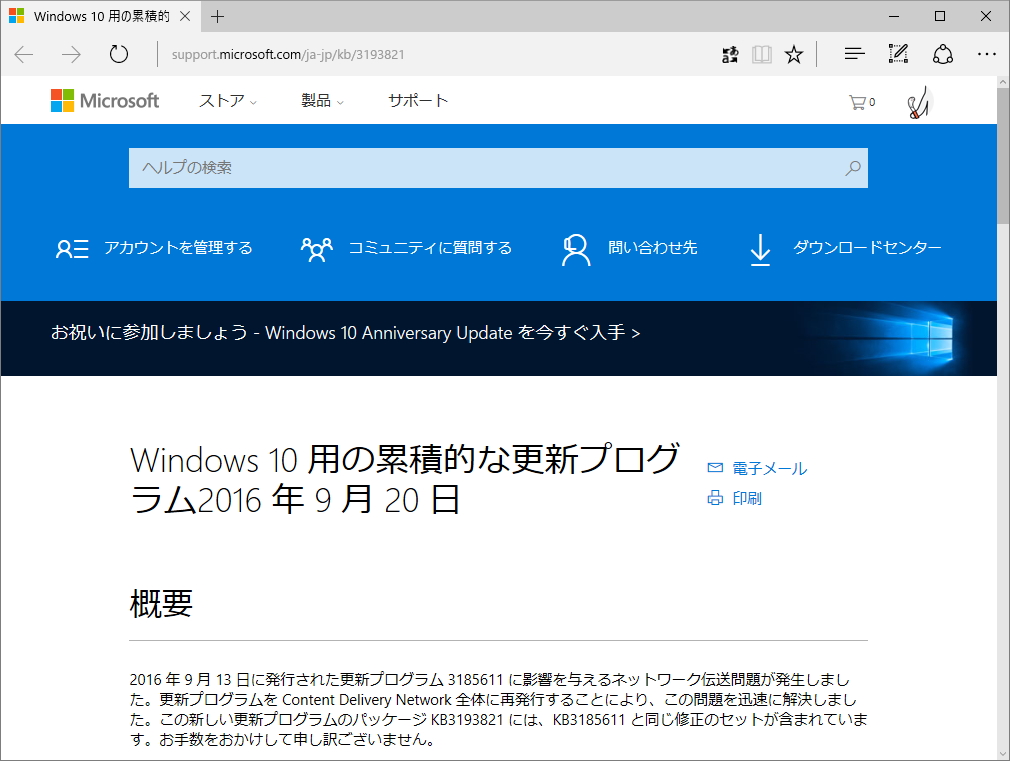
Task: Open reading view book icon
Action: tap(762, 55)
